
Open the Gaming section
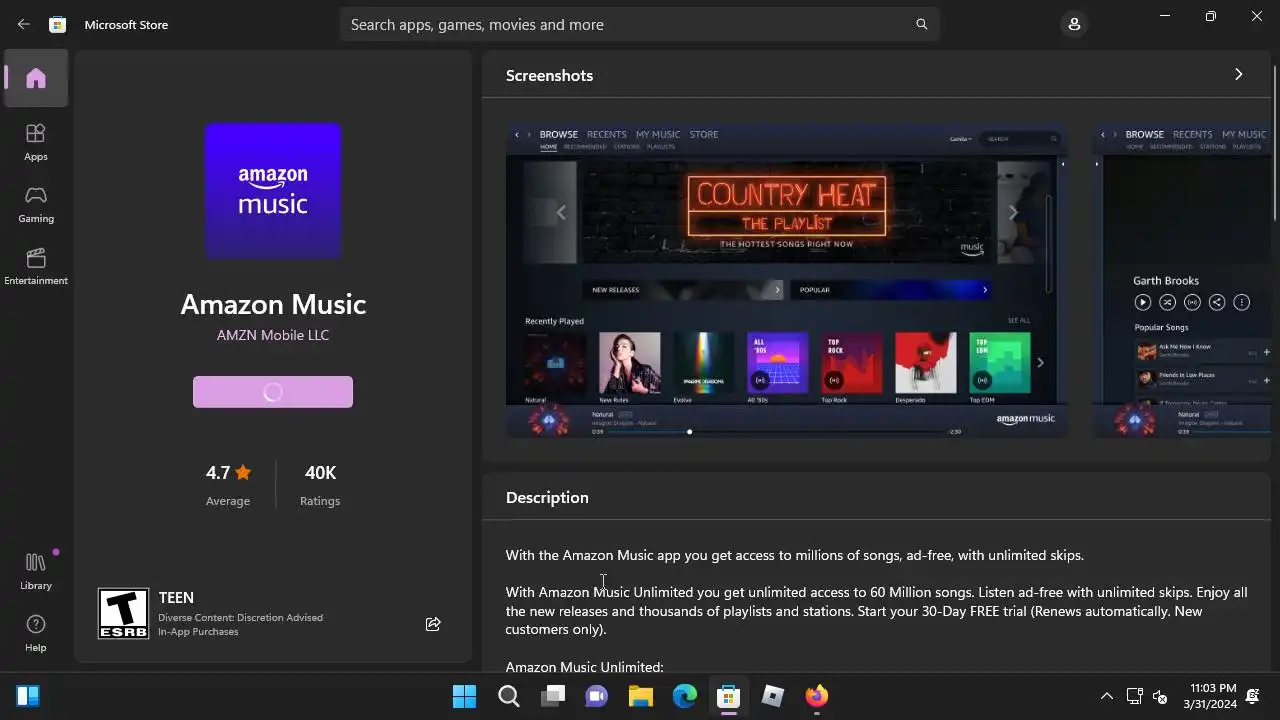pyautogui.click(x=36, y=204)
